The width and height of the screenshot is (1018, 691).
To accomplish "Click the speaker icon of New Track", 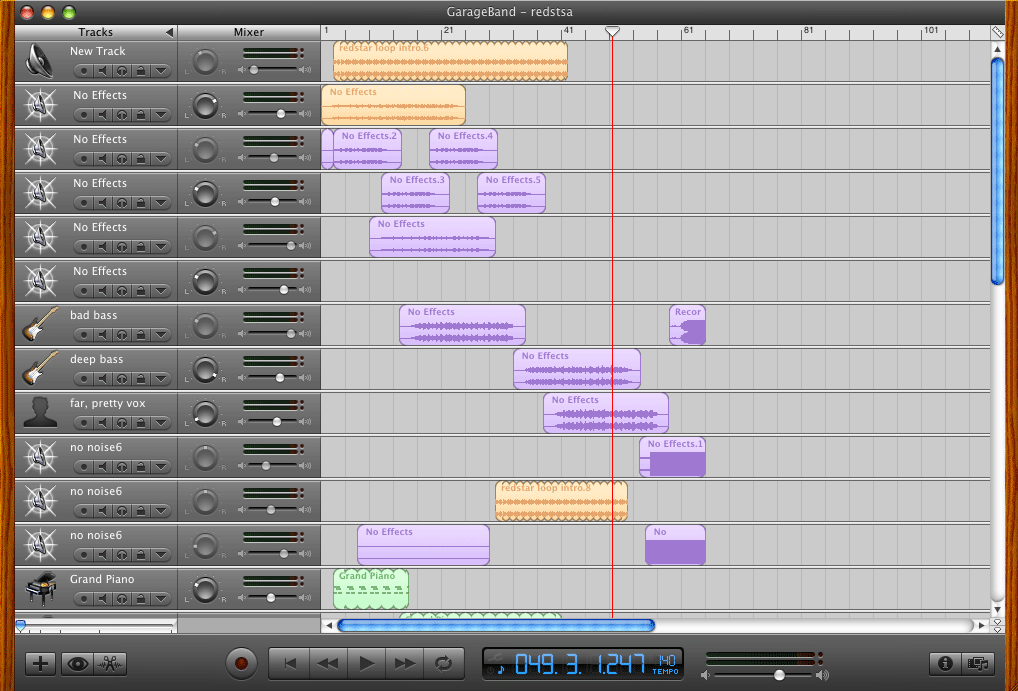I will 39,61.
